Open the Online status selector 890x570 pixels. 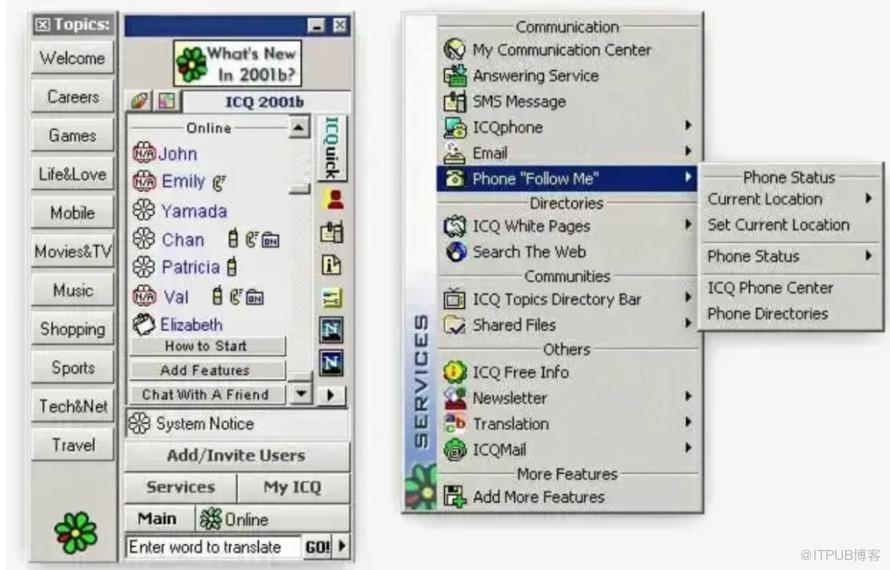272,519
